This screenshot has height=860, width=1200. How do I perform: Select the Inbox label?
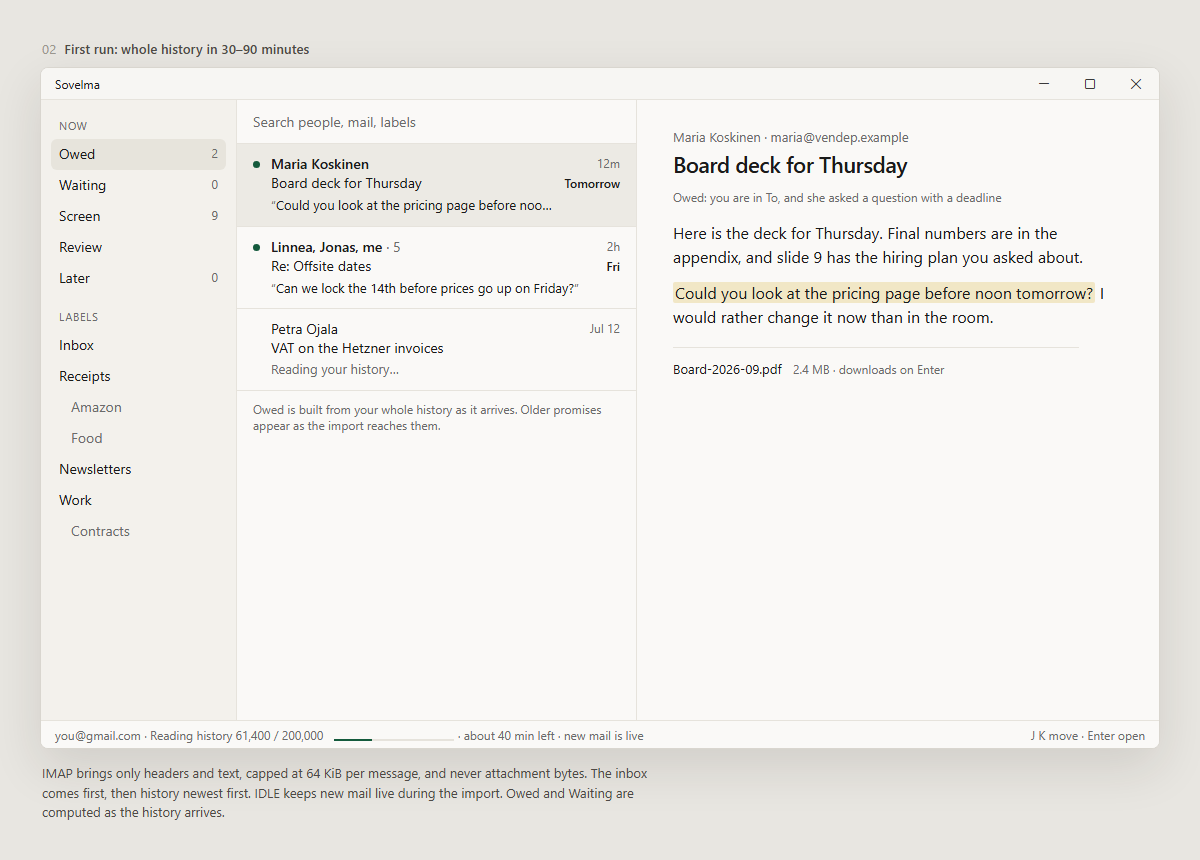click(138, 345)
